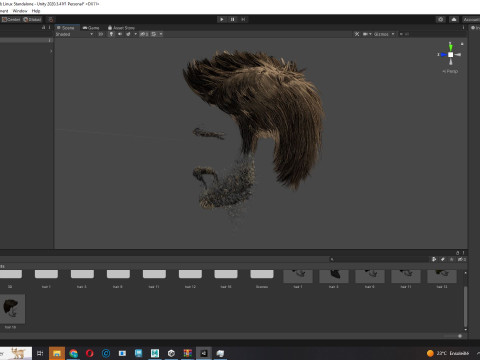Click the blue axis cone on the gizmo
480x360 pixels.
(444, 55)
